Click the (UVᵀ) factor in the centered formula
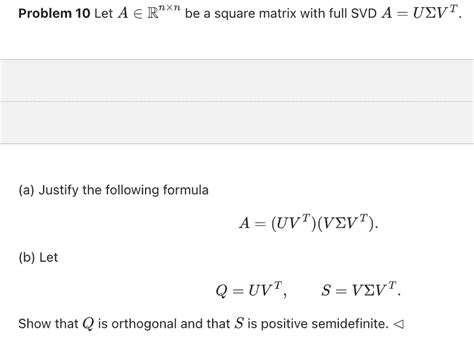The width and height of the screenshot is (474, 361). pyautogui.click(x=294, y=223)
